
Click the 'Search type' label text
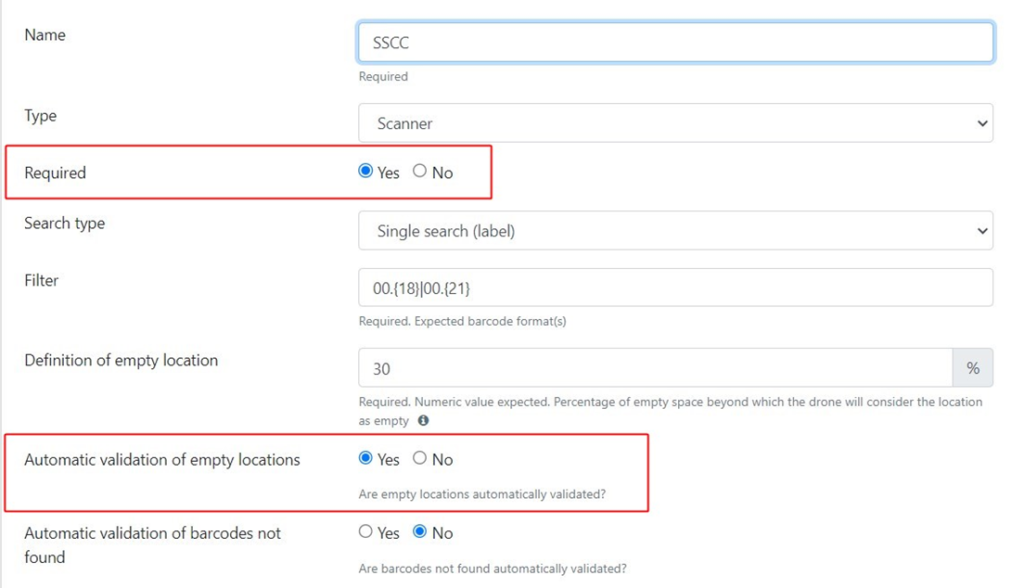tap(64, 223)
